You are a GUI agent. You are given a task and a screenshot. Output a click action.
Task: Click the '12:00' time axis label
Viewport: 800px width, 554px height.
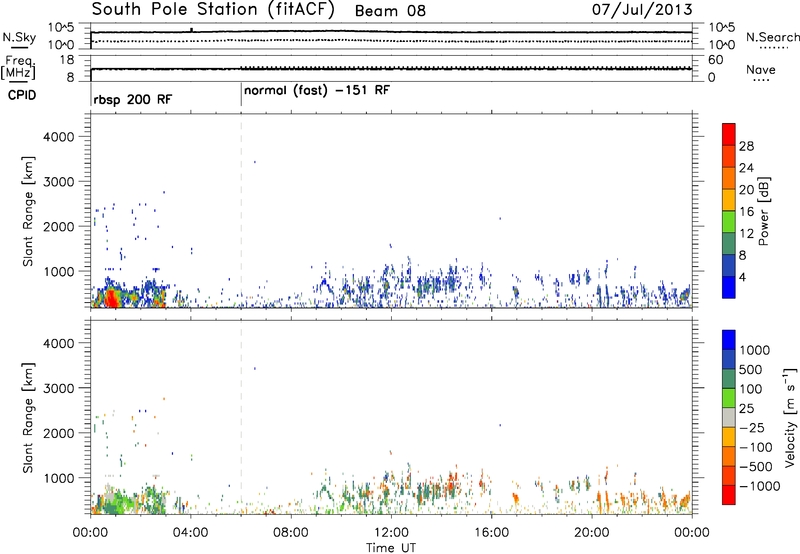tap(391, 533)
